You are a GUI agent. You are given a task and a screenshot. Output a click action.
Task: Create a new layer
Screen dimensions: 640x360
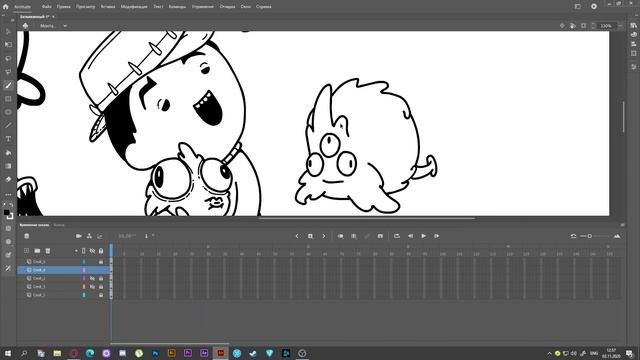(x=27, y=251)
